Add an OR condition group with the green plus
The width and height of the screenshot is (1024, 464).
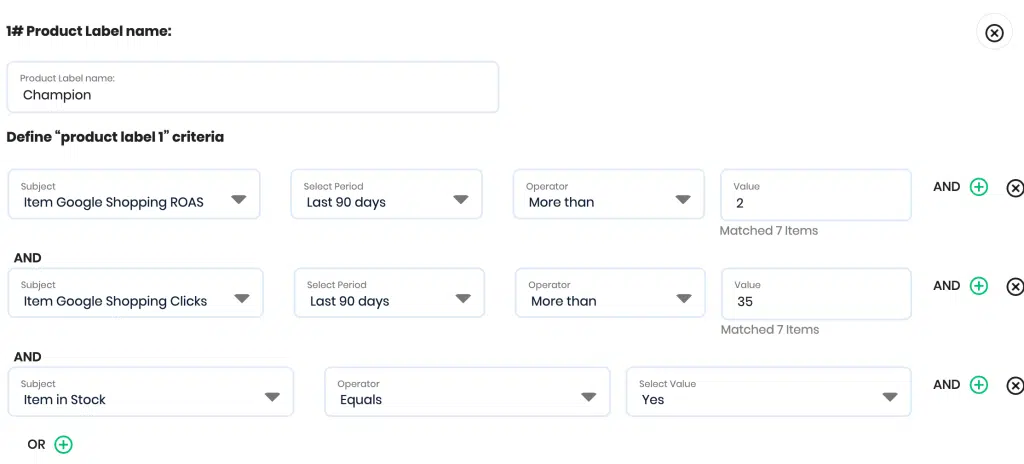coord(63,445)
